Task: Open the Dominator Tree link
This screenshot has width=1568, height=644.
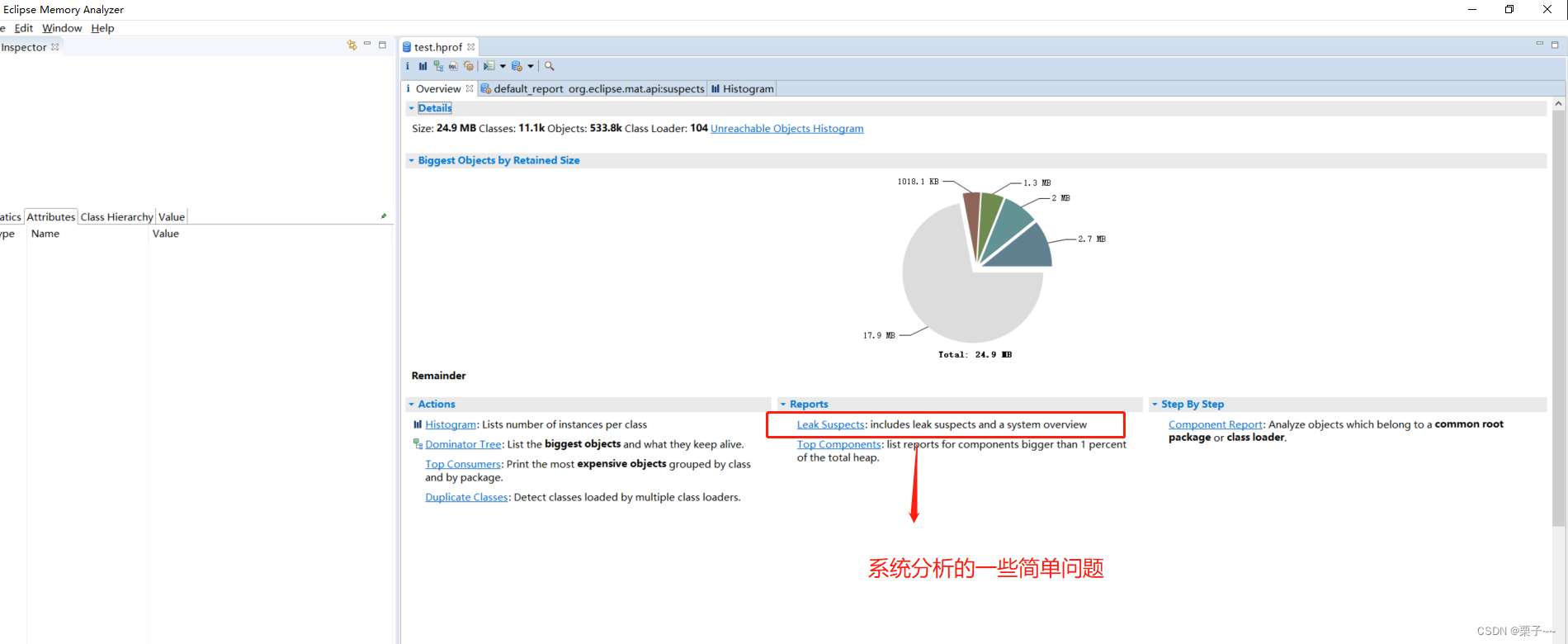Action: [x=463, y=444]
